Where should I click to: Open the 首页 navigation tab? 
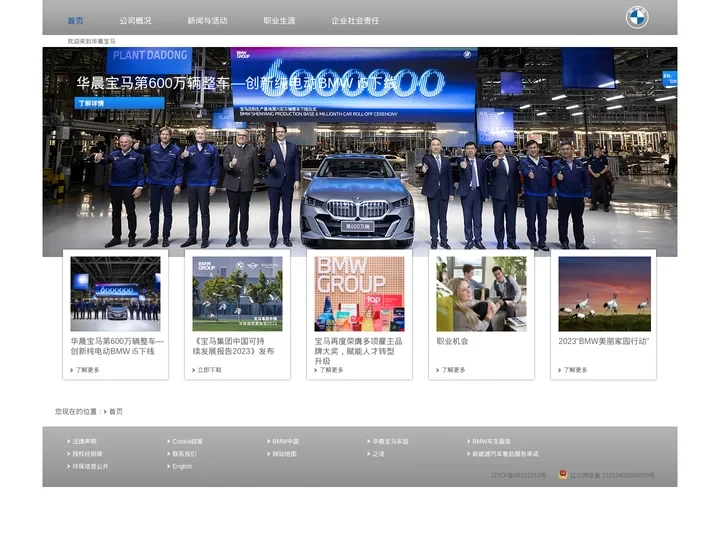(75, 21)
